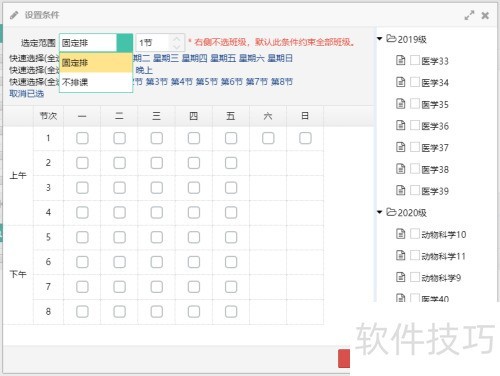Click the document icon beside 动物科学10
The height and width of the screenshot is (376, 500).
pyautogui.click(x=400, y=234)
